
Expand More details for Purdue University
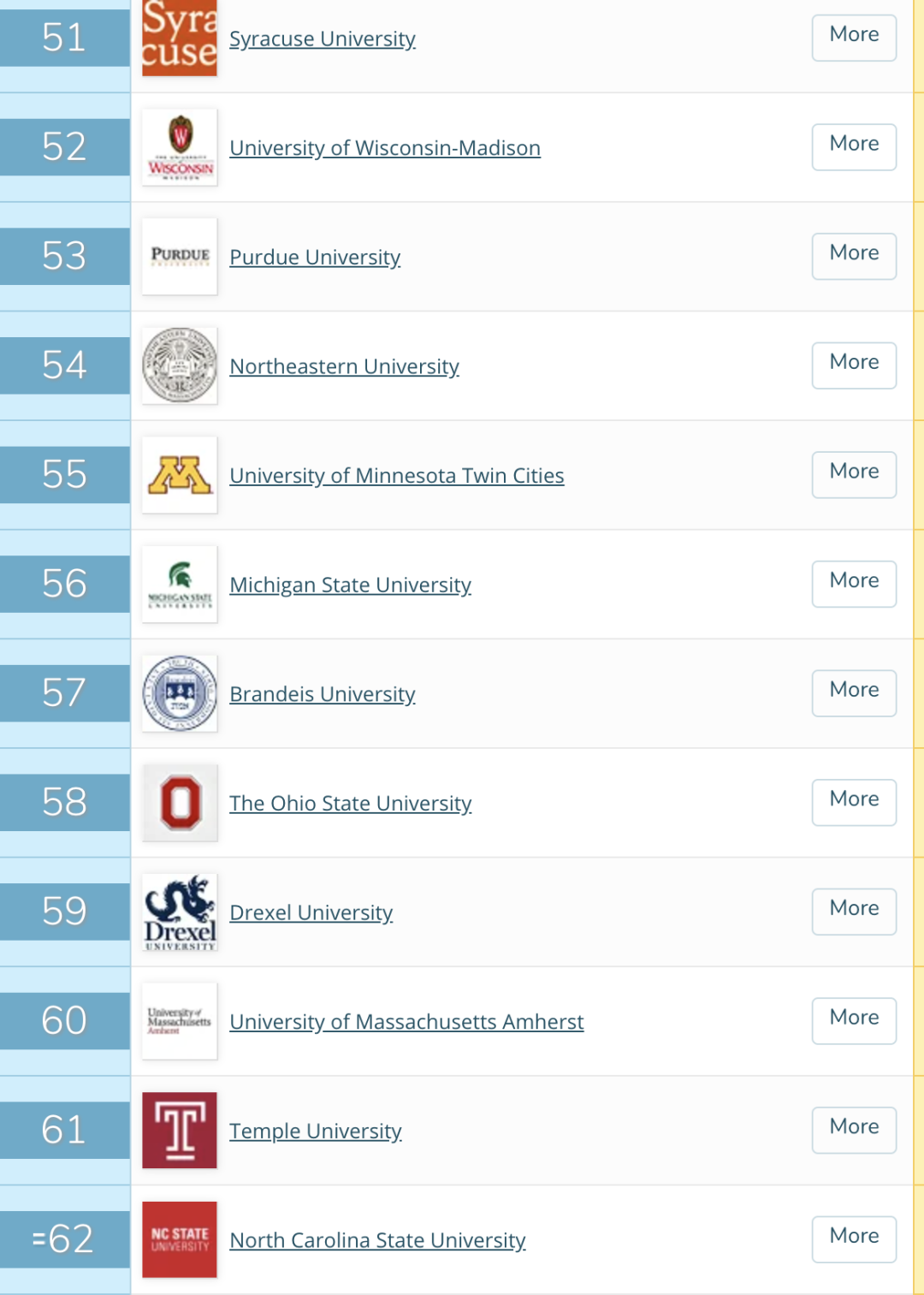pos(853,256)
